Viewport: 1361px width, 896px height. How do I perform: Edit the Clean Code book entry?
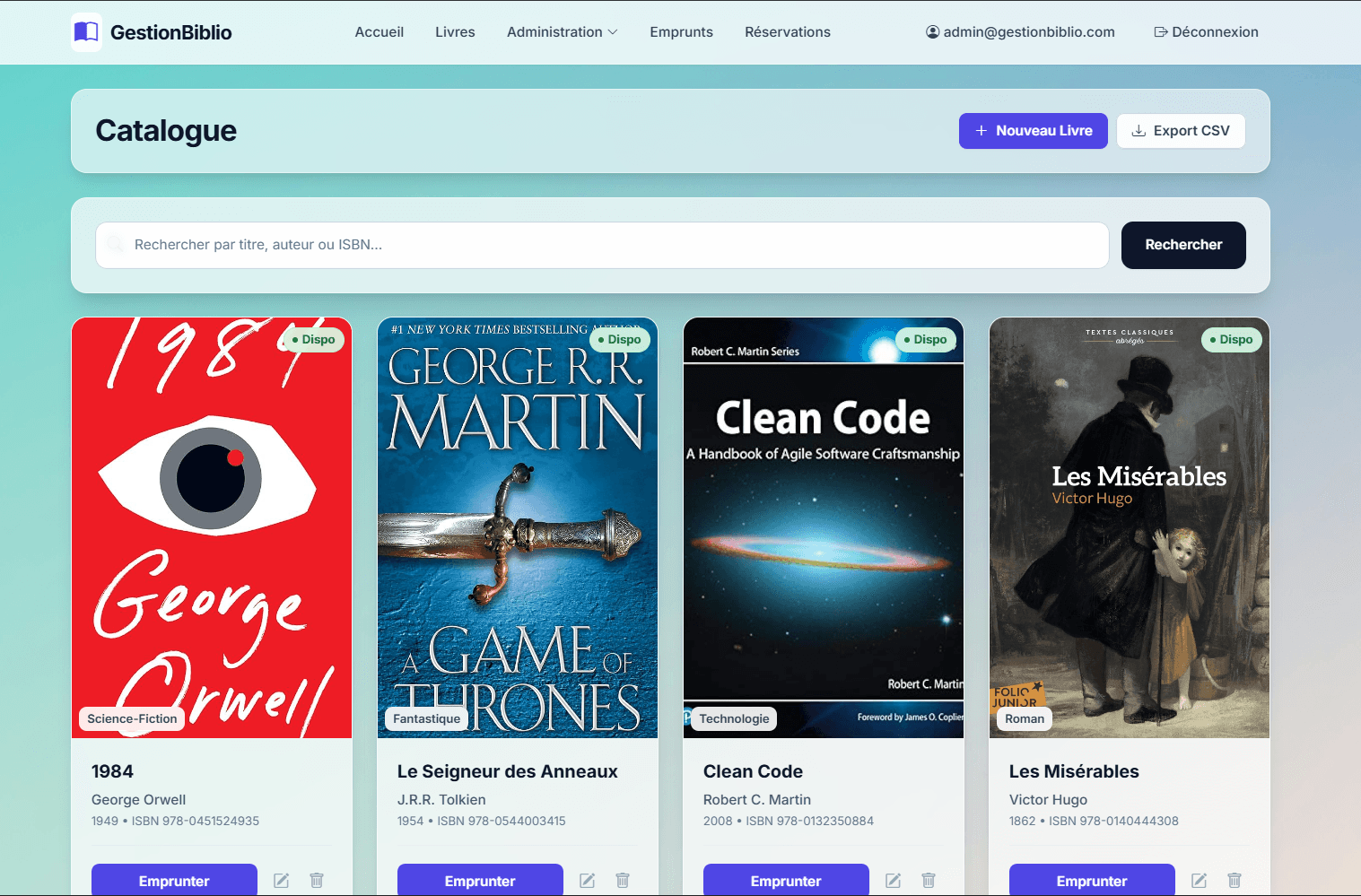[893, 881]
